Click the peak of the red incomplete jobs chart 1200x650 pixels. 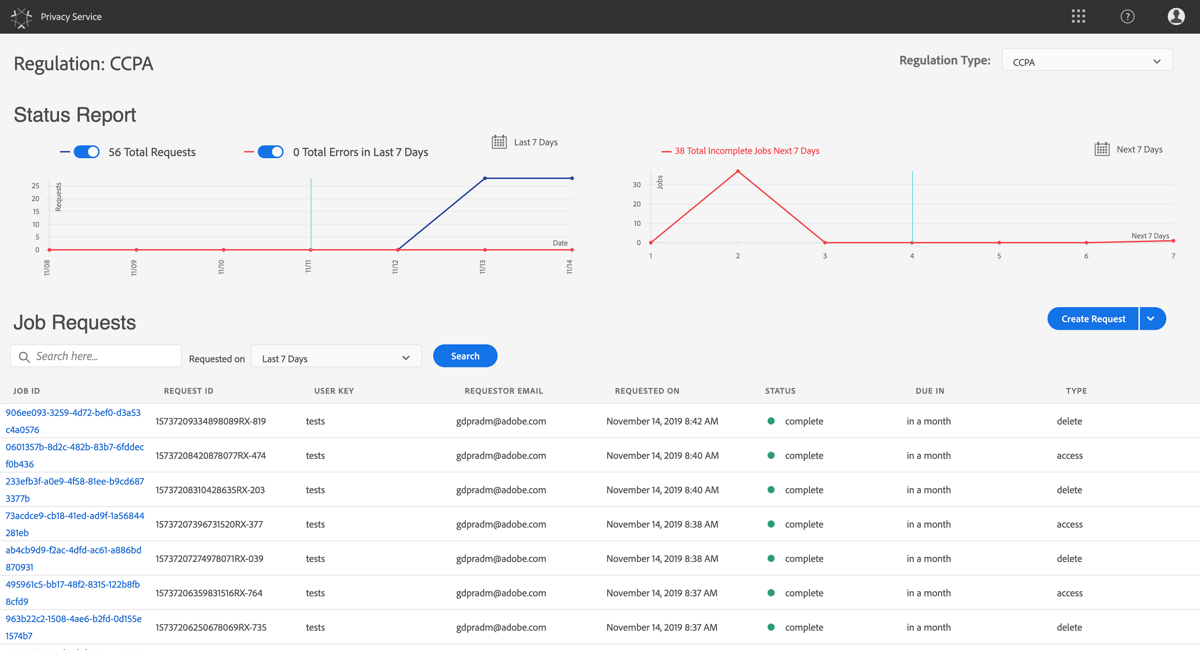[738, 172]
